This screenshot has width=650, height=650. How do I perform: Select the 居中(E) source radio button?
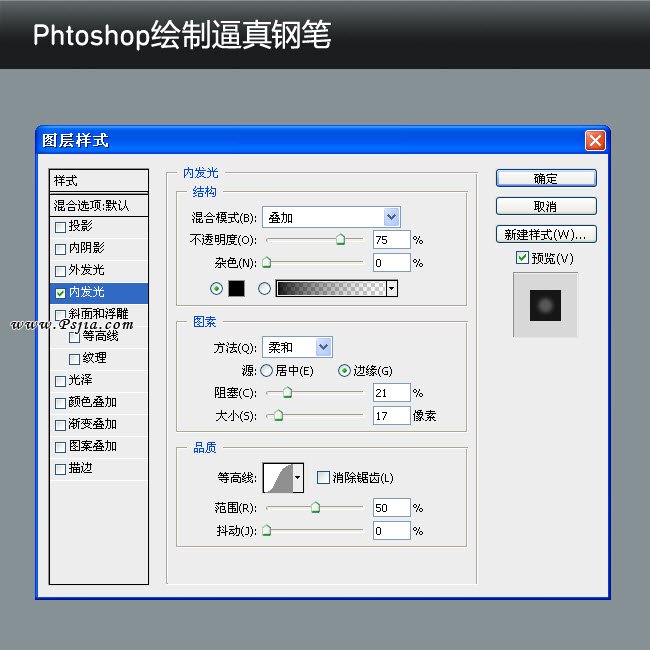pos(267,370)
